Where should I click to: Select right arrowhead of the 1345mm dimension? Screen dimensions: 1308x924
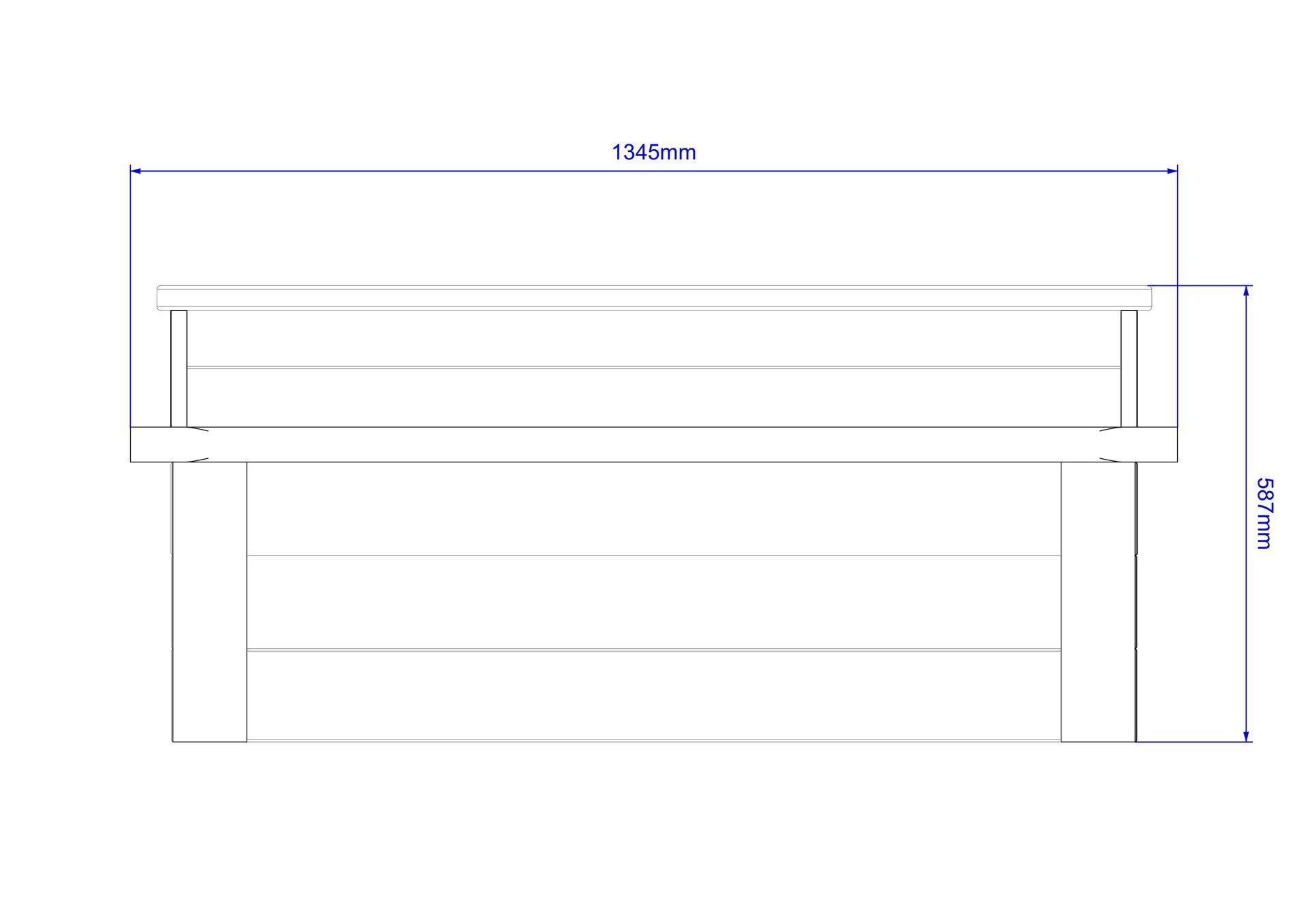[1172, 171]
